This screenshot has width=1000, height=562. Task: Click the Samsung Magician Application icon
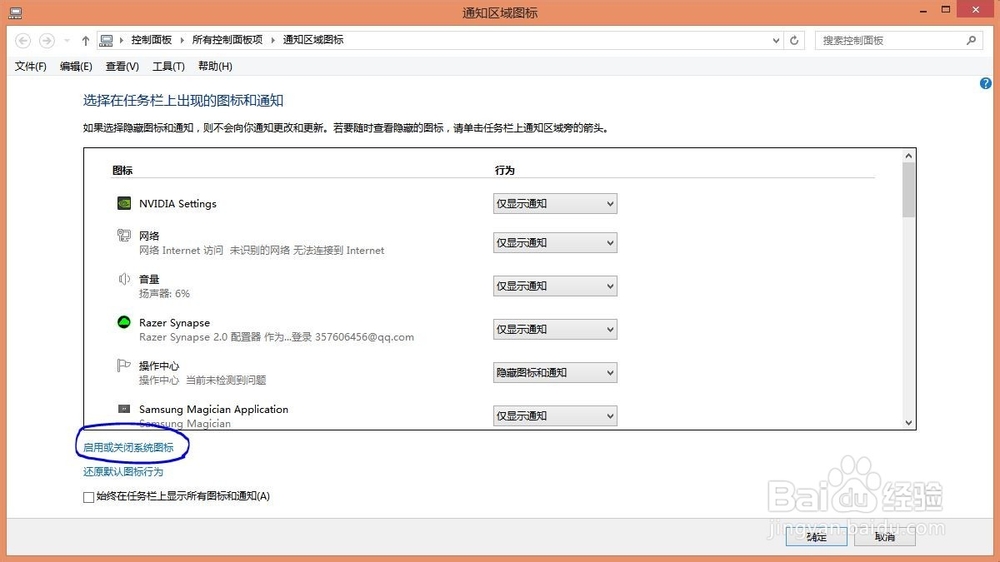(x=124, y=409)
